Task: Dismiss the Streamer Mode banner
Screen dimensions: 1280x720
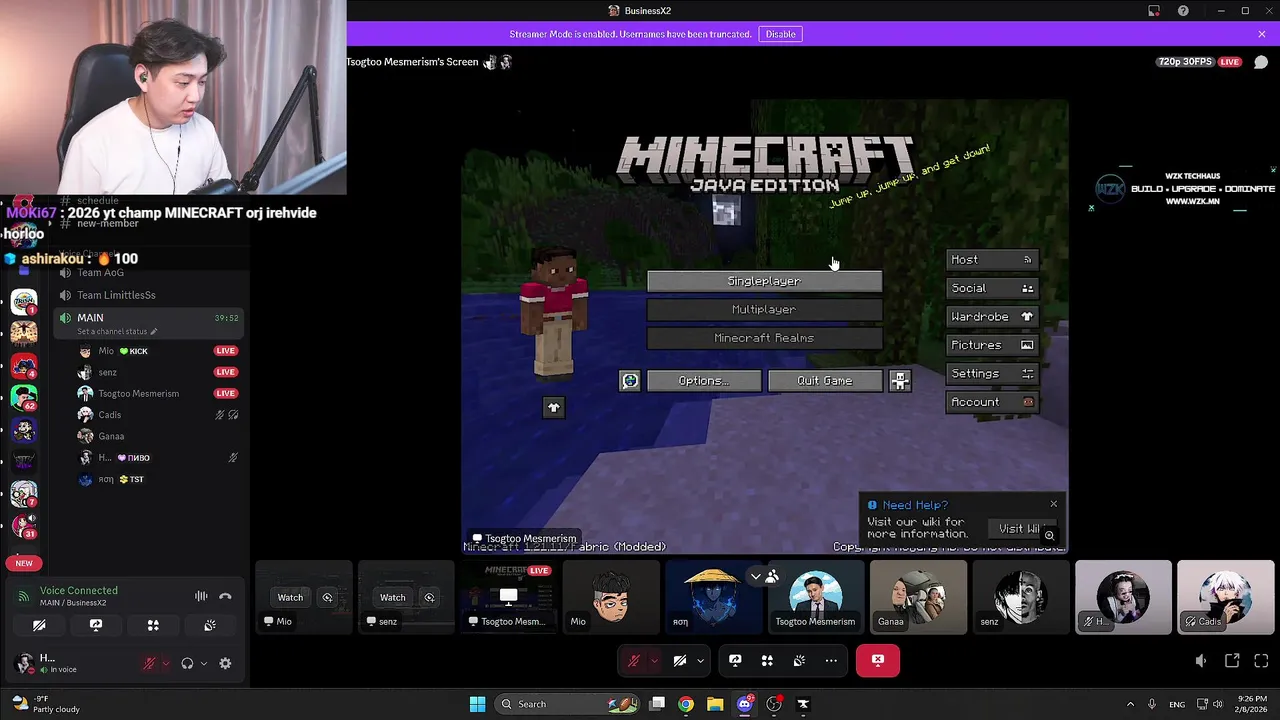Action: (1262, 34)
